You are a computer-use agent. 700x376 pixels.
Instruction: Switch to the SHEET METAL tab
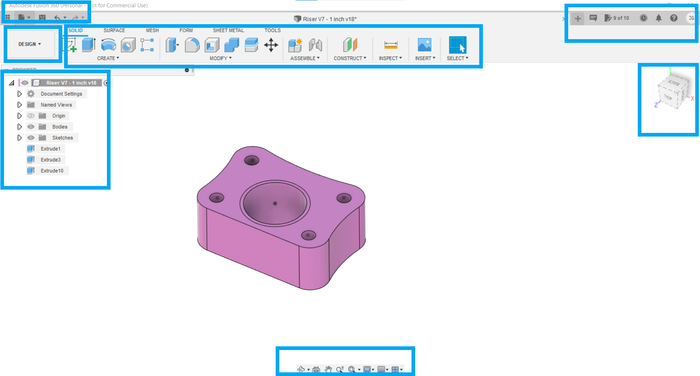coord(228,30)
